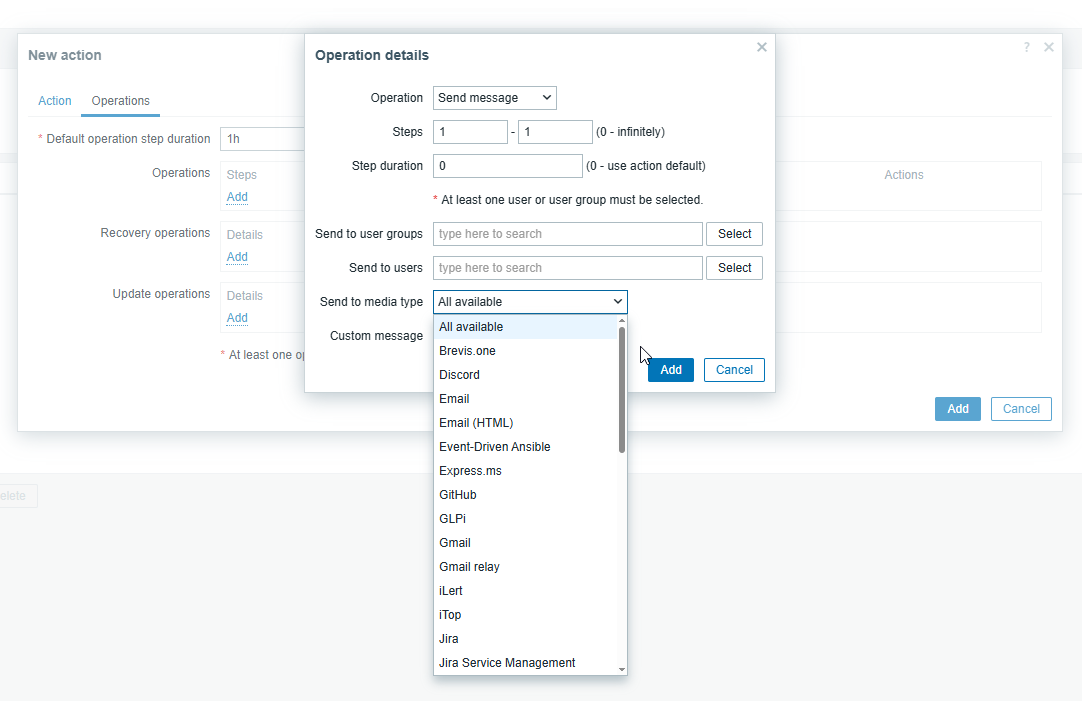Click the help question mark icon
The width and height of the screenshot is (1082, 701).
[x=1026, y=47]
